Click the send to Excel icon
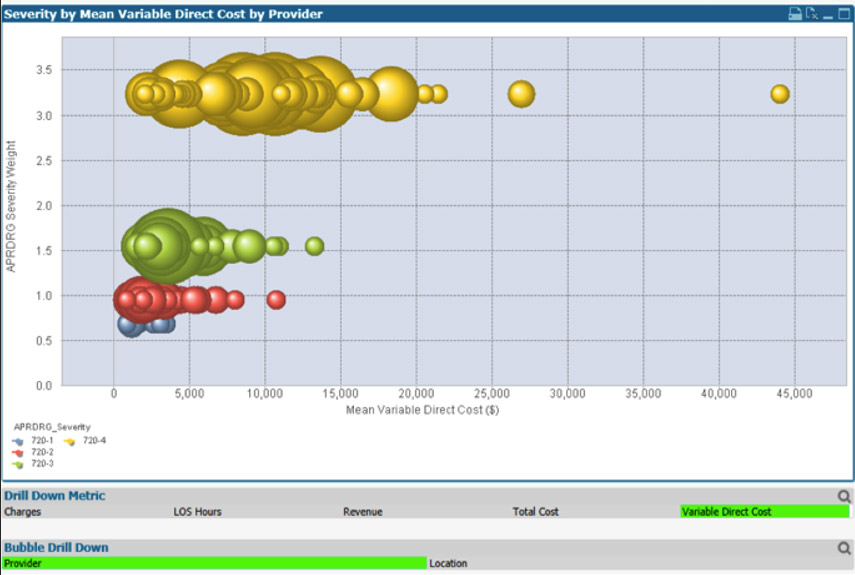The height and width of the screenshot is (575, 855). [x=812, y=14]
